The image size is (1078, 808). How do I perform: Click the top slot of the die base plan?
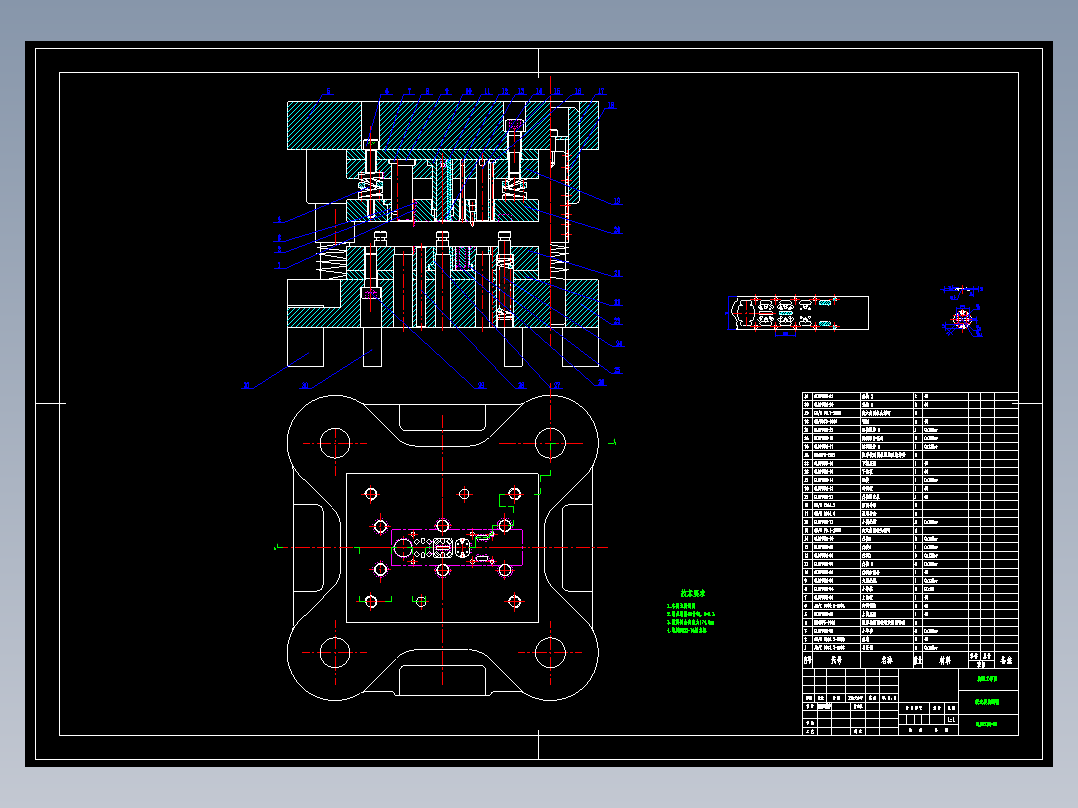click(442, 417)
